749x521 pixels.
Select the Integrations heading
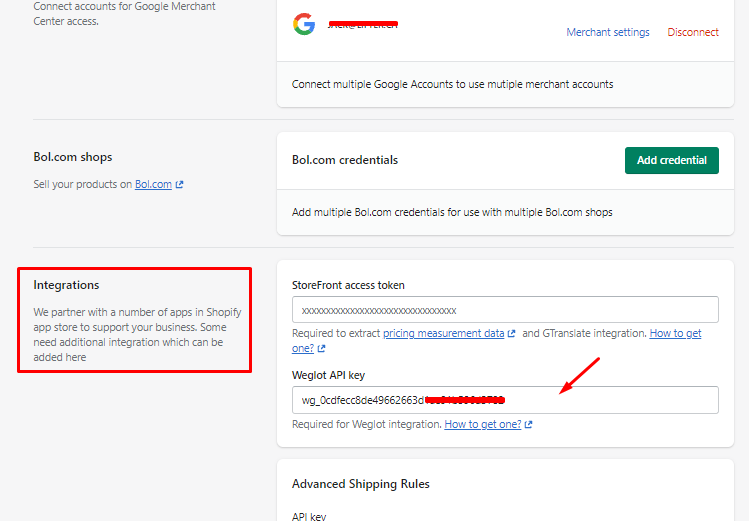[66, 285]
